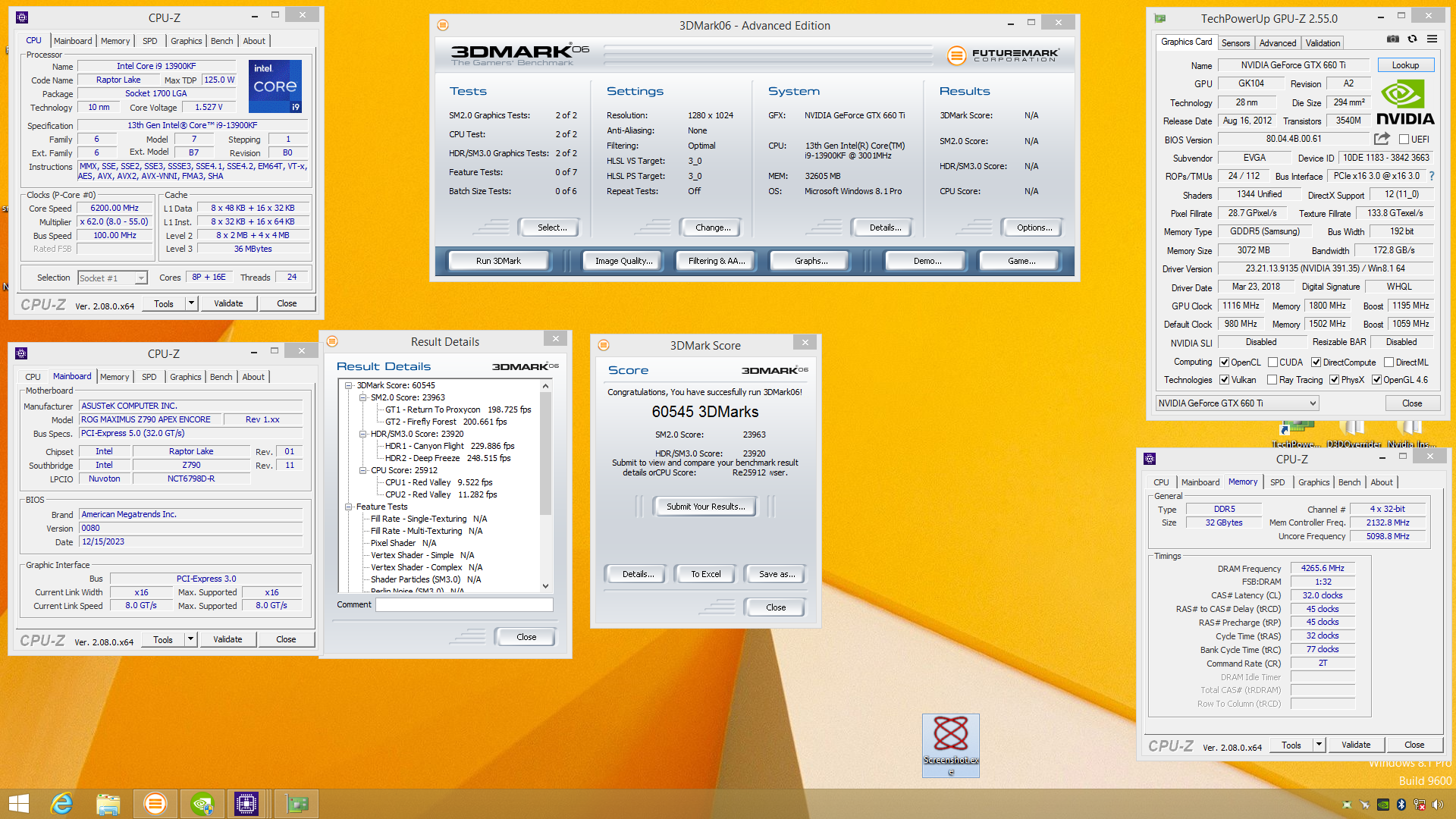Collapse the HDR/SM3.0 Score tree node
Screen dimensions: 1456x819
coord(363,434)
